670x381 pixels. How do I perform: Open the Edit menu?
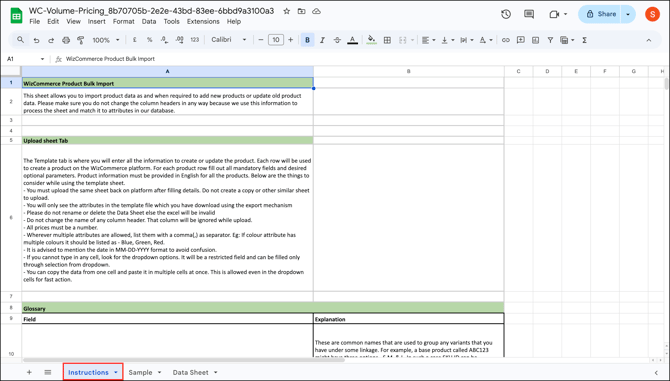[x=53, y=21]
